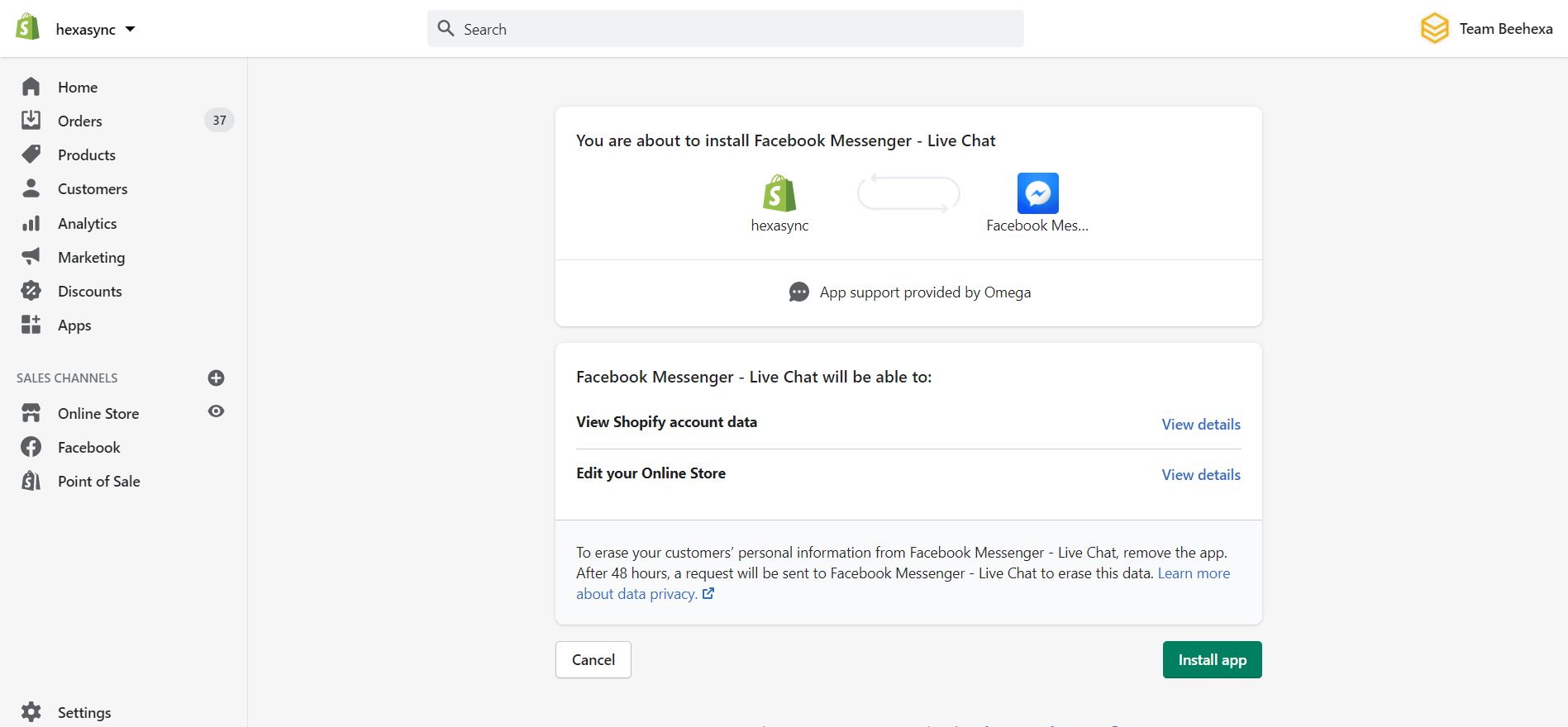Open Discounts section
This screenshot has height=727, width=1568.
point(90,291)
